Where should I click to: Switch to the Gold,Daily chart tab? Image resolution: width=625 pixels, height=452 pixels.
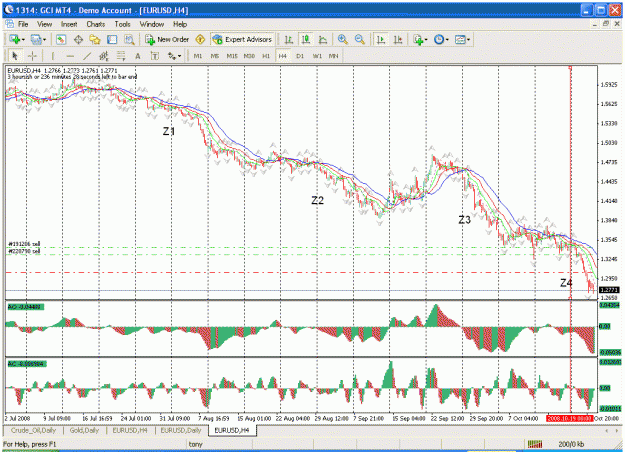84,430
